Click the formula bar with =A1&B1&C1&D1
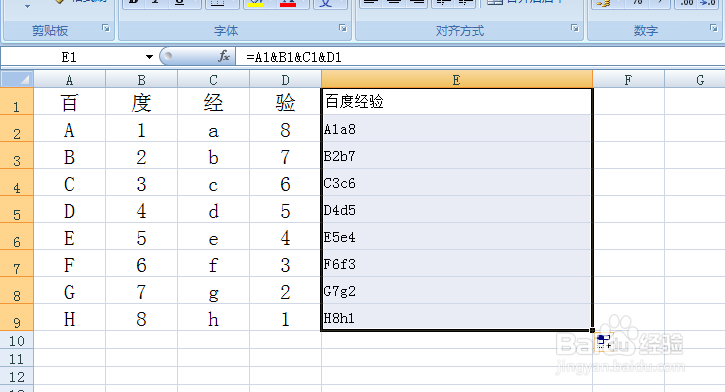This screenshot has height=392, width=725. pyautogui.click(x=480, y=57)
